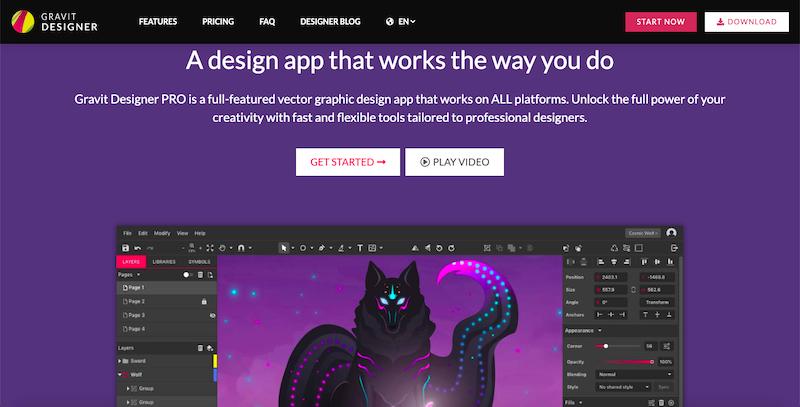Adjust the Opacity slider

pyautogui.click(x=625, y=362)
